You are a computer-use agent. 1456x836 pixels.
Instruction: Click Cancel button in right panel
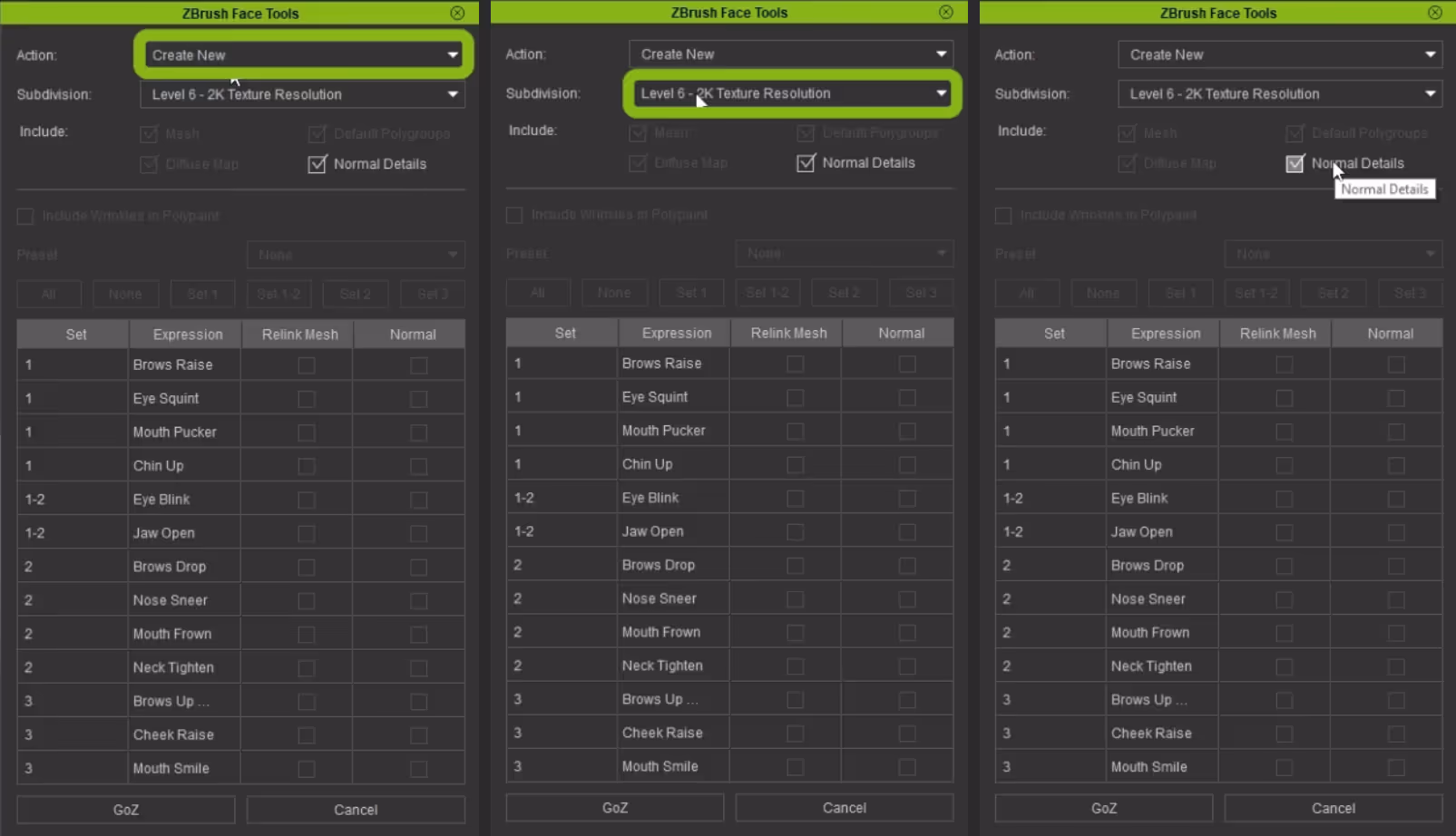click(1334, 808)
